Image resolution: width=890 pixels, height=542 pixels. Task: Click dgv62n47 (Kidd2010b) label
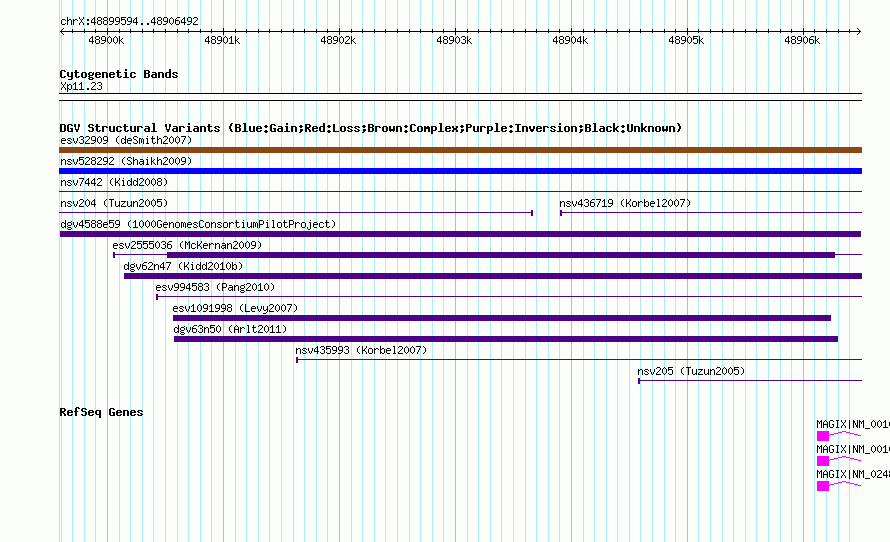click(183, 266)
